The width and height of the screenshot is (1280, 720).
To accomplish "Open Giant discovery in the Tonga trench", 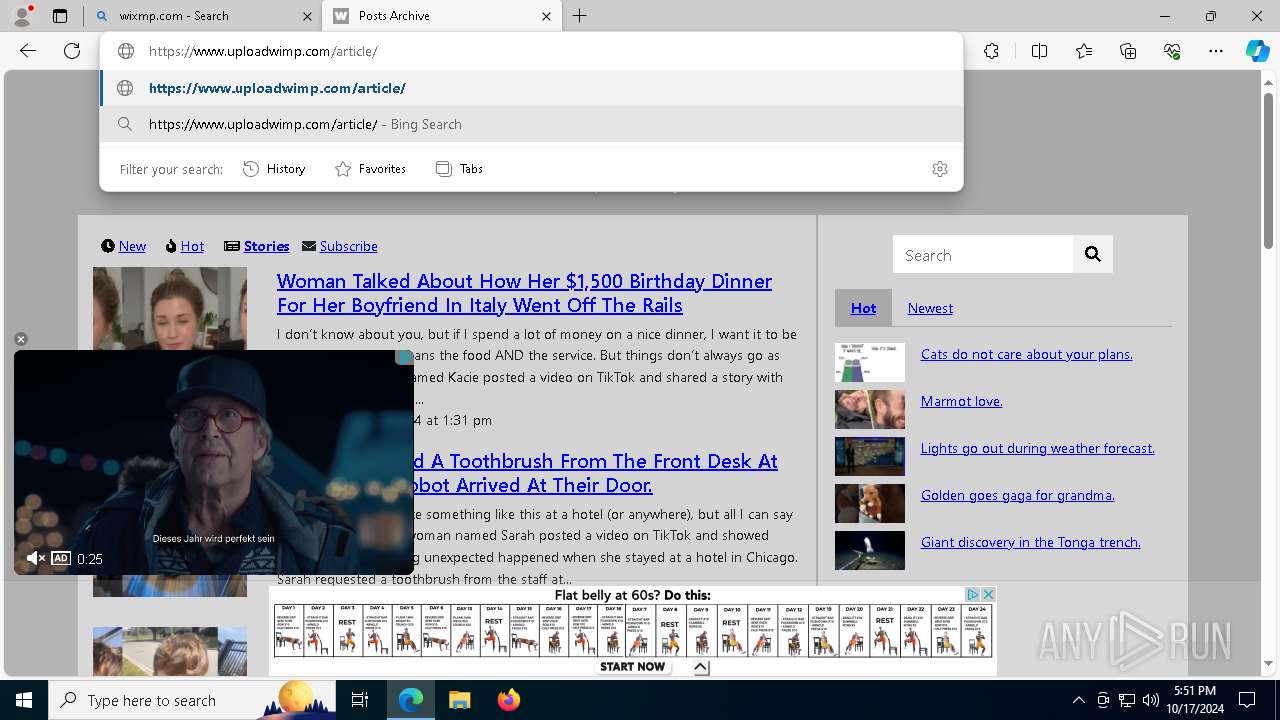I will pyautogui.click(x=1031, y=542).
